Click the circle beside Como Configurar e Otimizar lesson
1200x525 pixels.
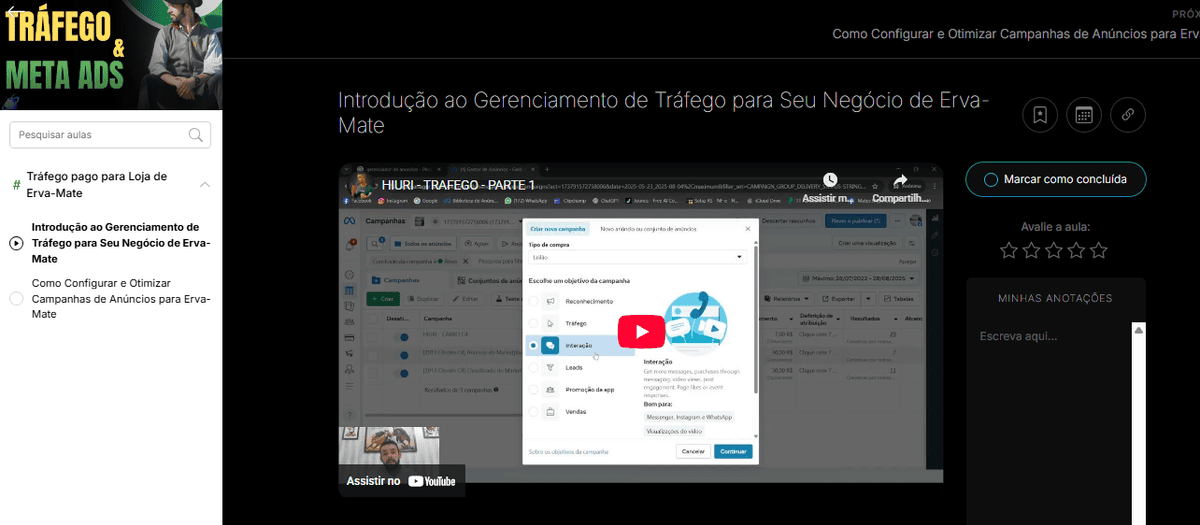[16, 298]
